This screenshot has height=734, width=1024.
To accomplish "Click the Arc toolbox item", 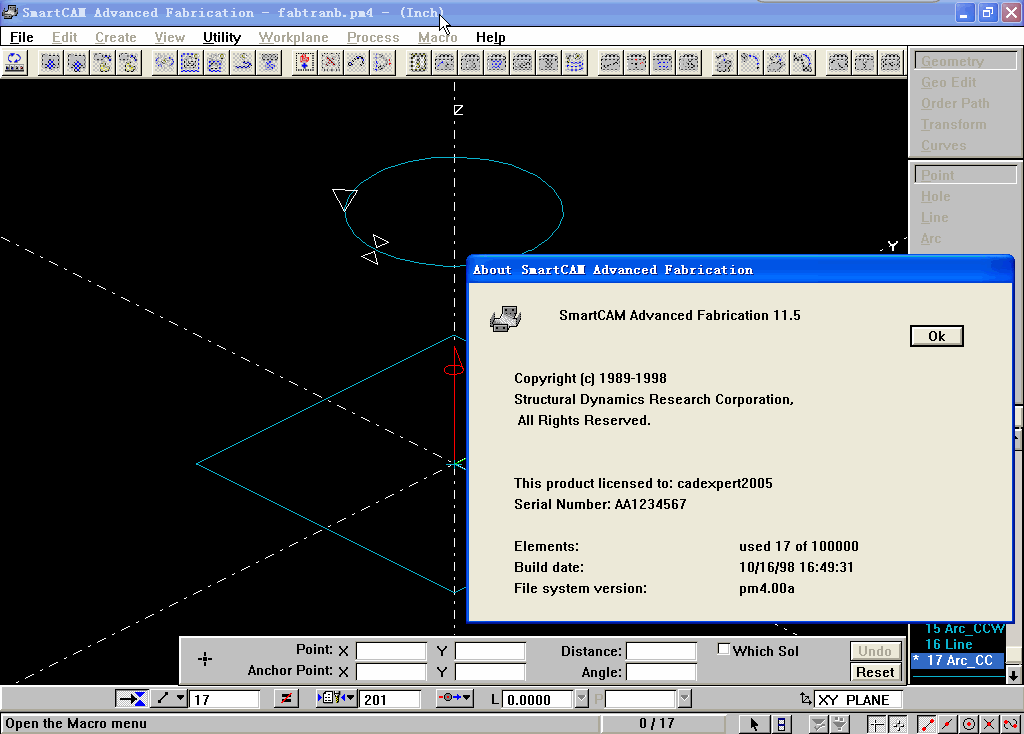I will pyautogui.click(x=931, y=238).
